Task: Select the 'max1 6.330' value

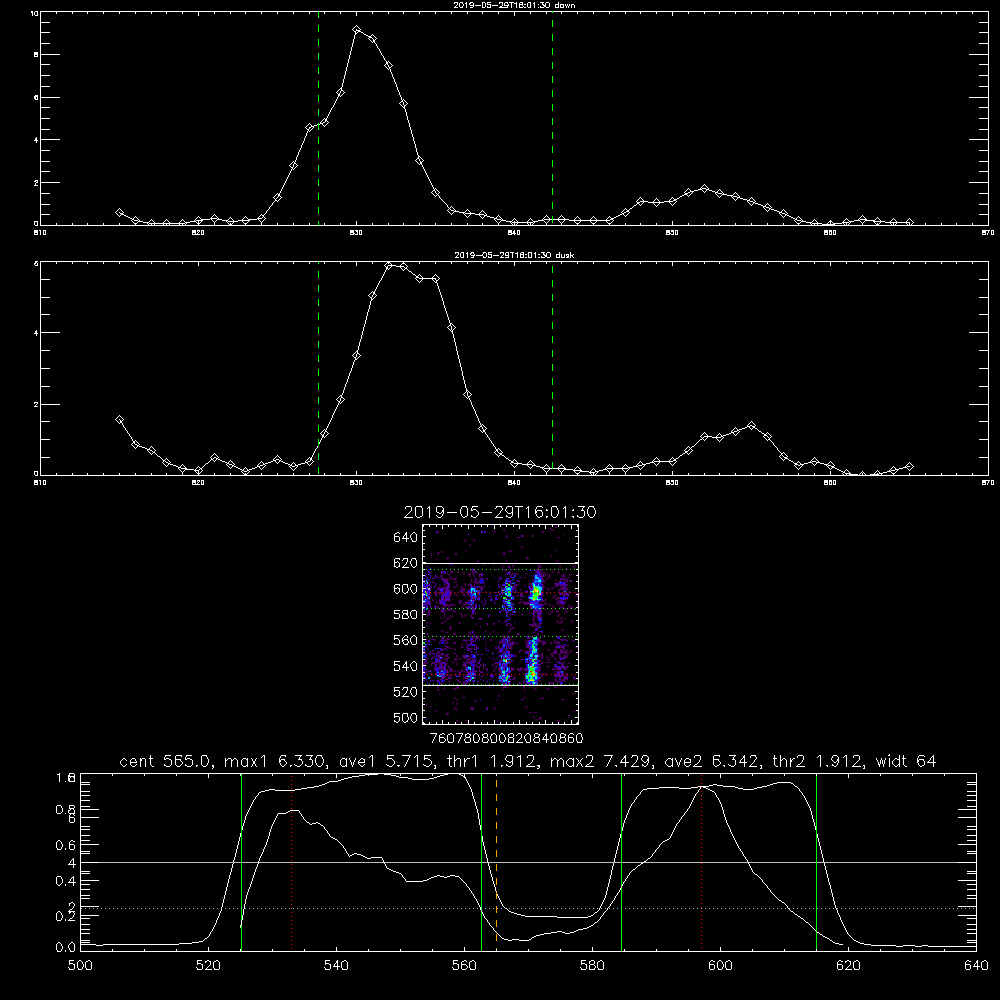Action: pos(276,761)
